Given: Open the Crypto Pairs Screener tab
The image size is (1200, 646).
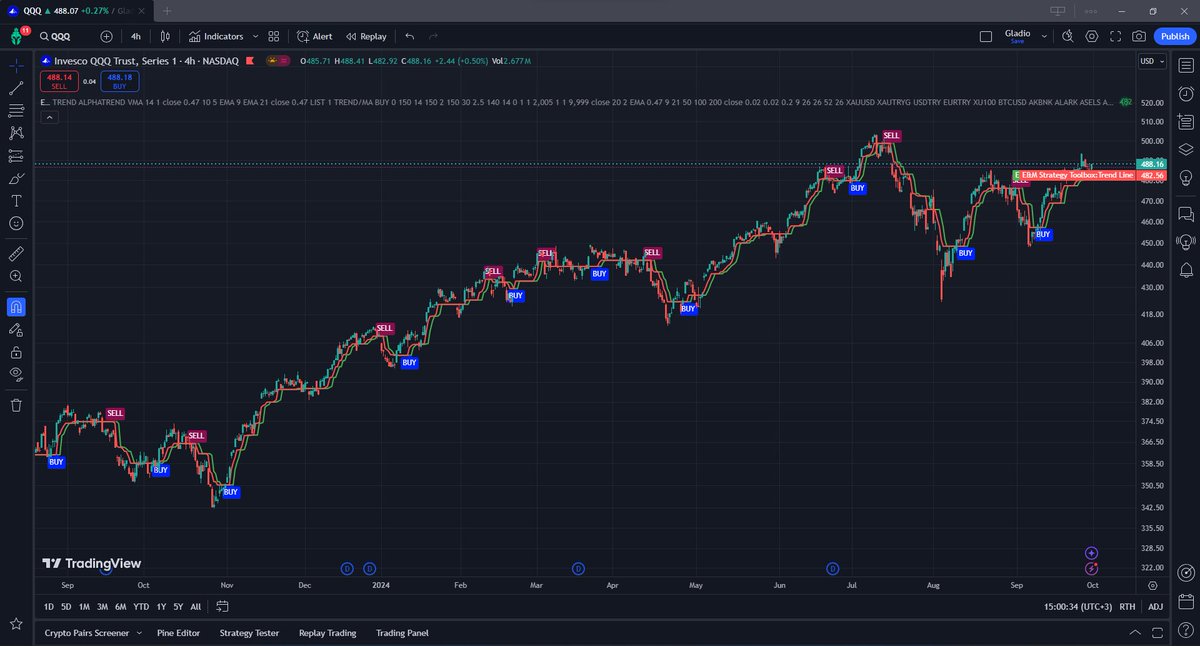Looking at the screenshot, I should tap(87, 633).
